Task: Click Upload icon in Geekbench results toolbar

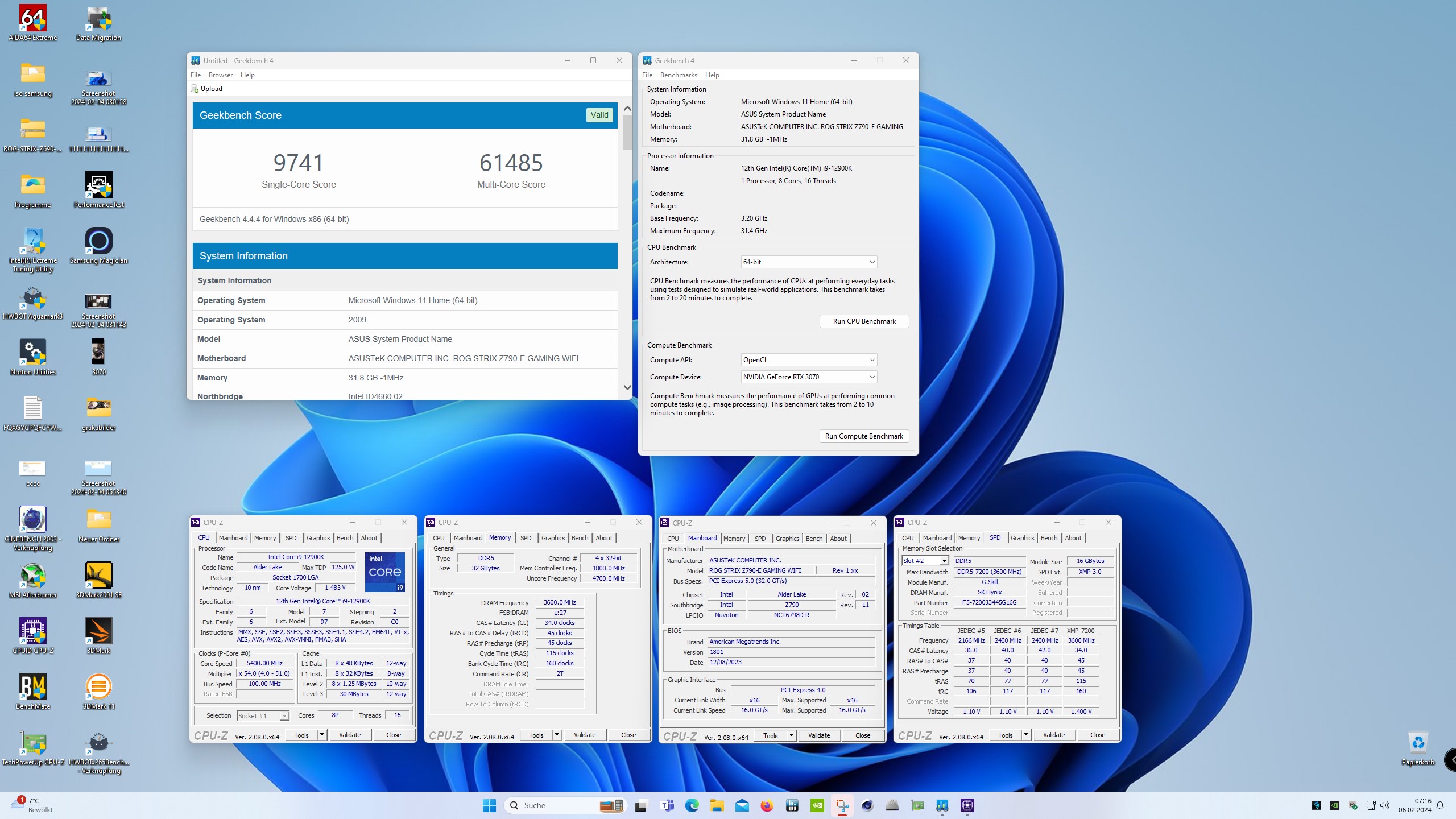Action: pos(195,89)
